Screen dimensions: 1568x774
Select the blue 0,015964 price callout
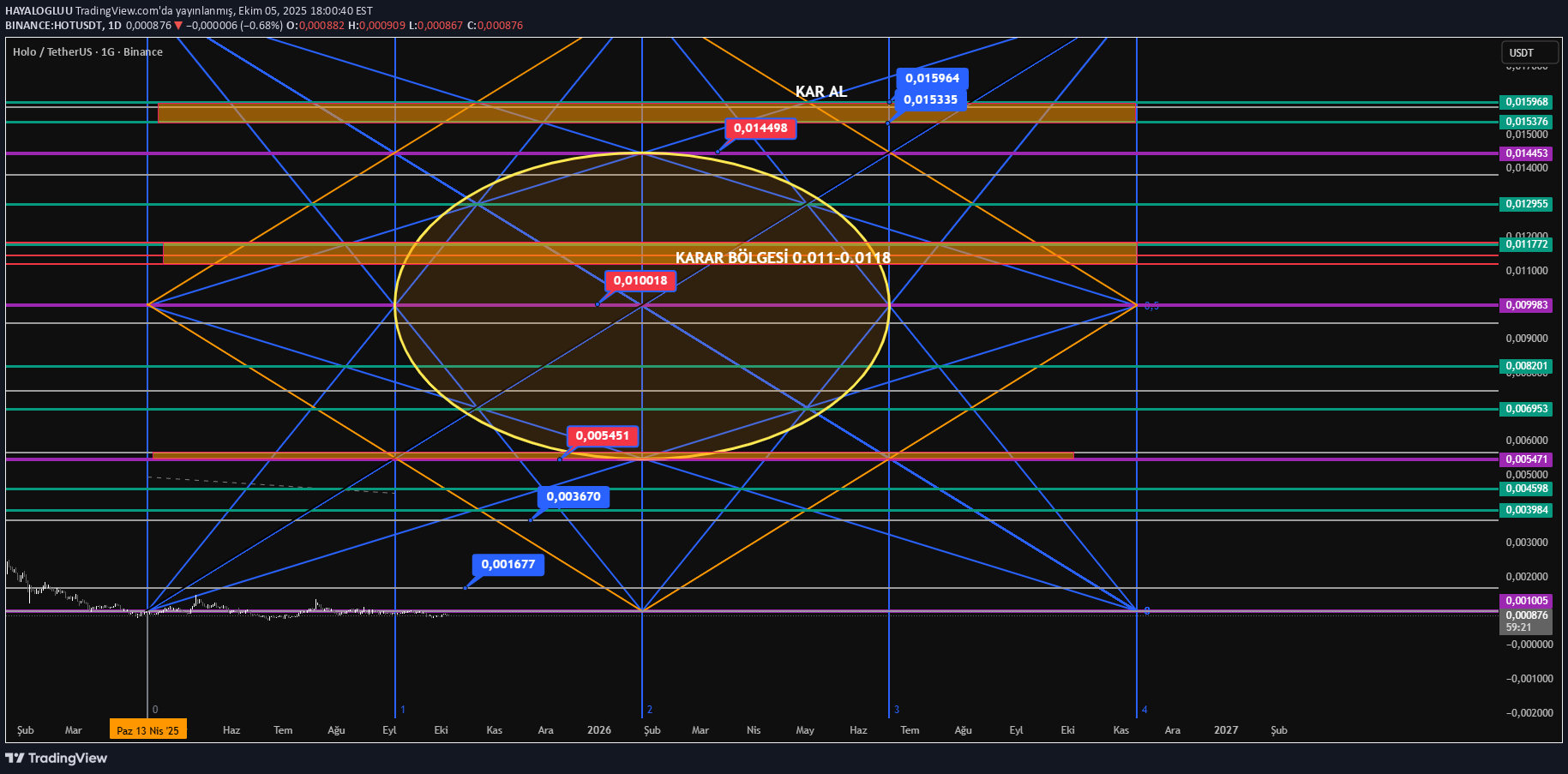pyautogui.click(x=932, y=79)
